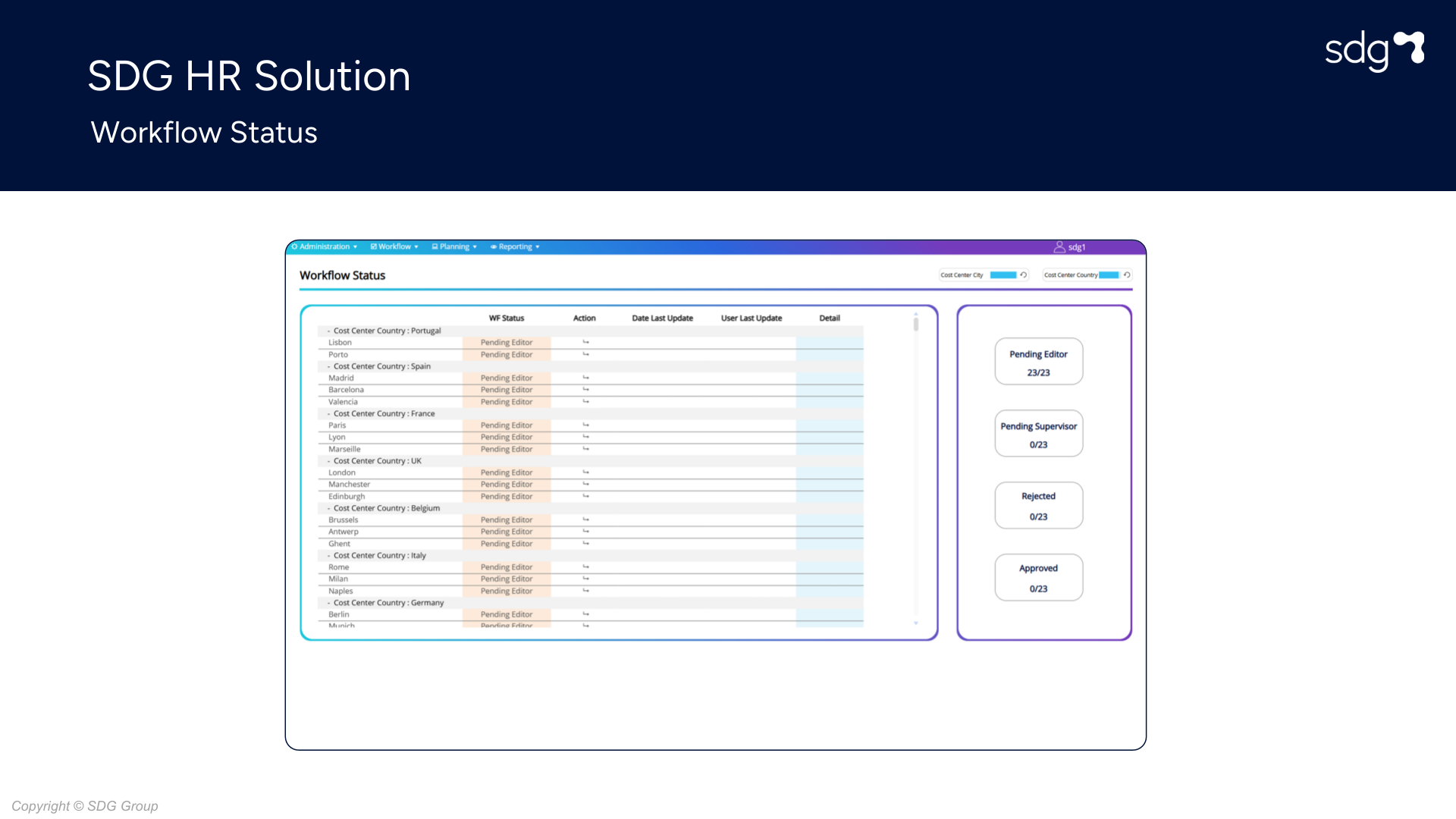1456x819 pixels.
Task: Click the action arrow for Rome
Action: pos(585,567)
